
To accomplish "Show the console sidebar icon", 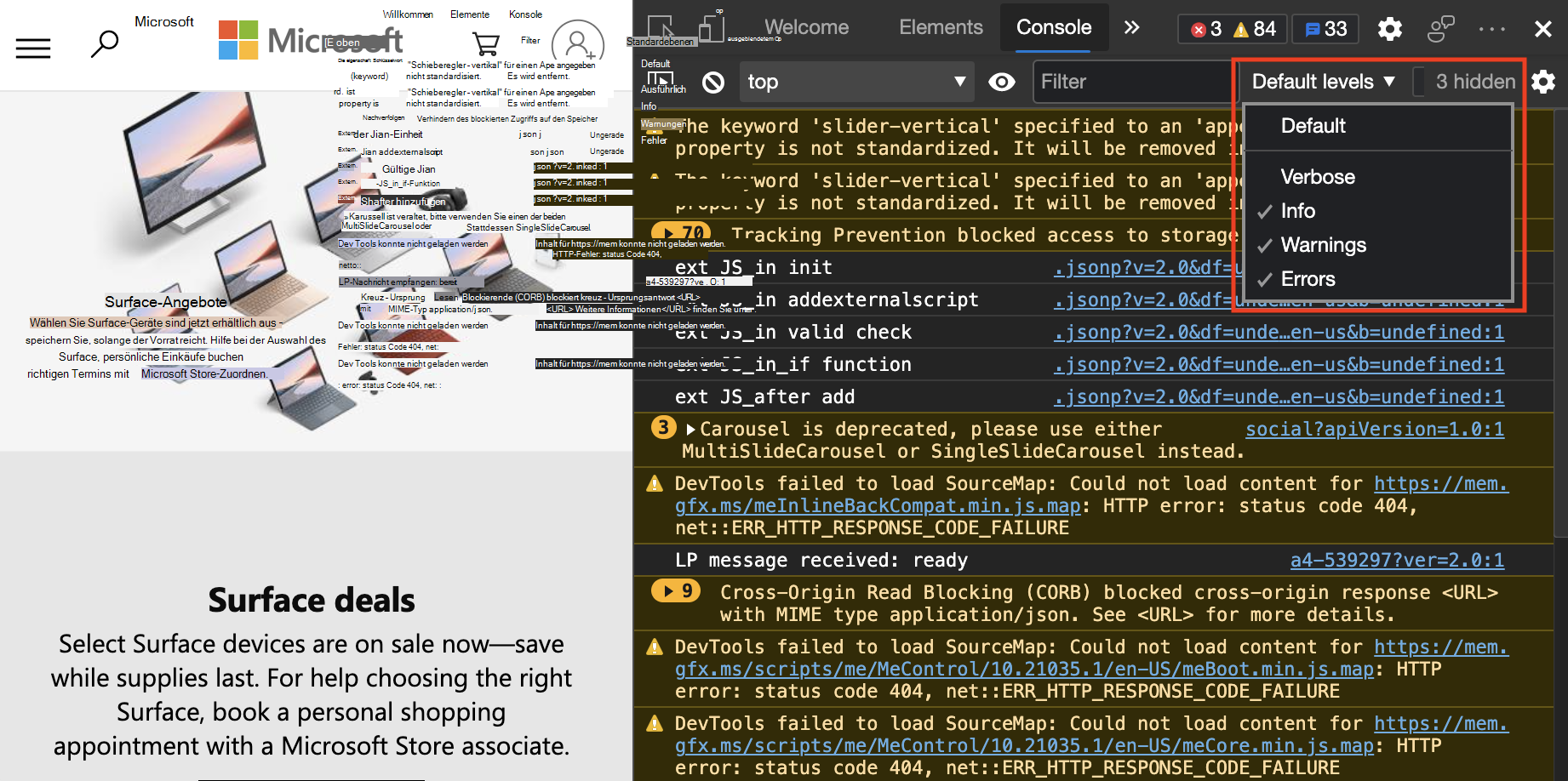I will 660,82.
